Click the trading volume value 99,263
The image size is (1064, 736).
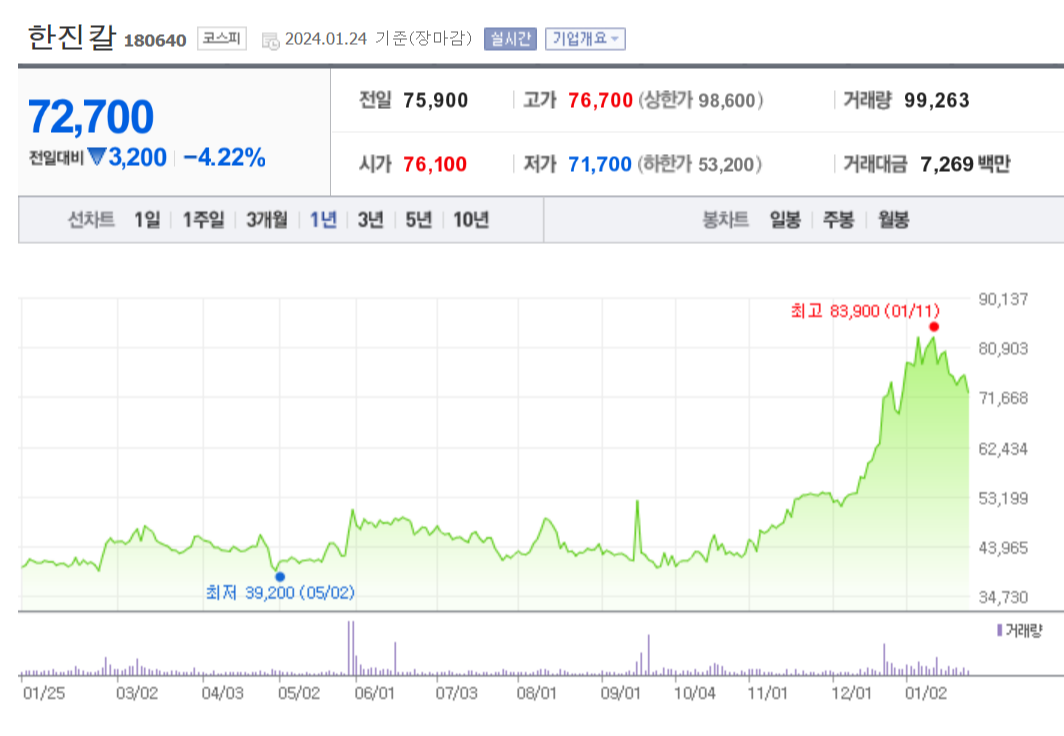click(x=936, y=100)
